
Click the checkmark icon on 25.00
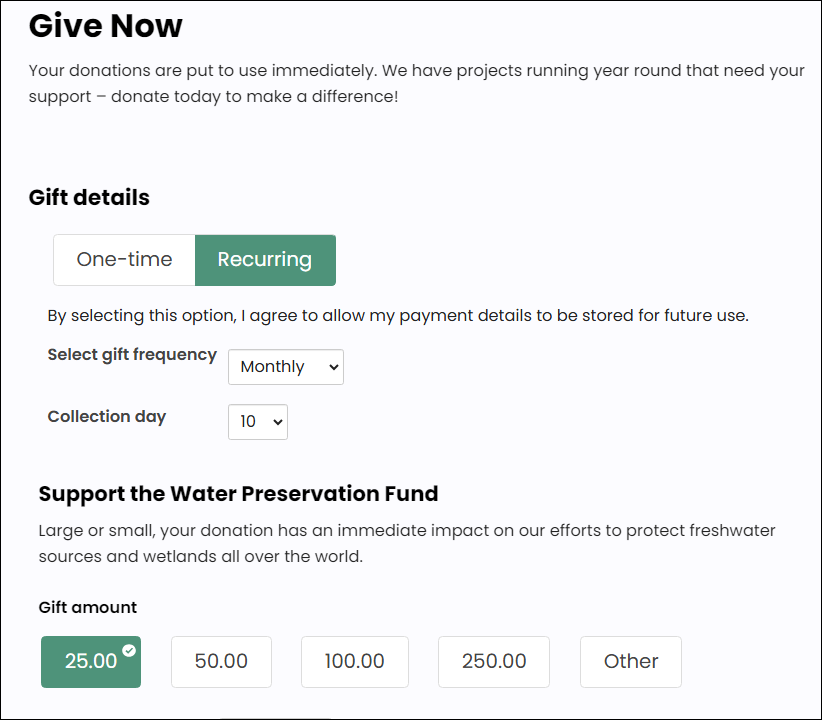coord(129,650)
